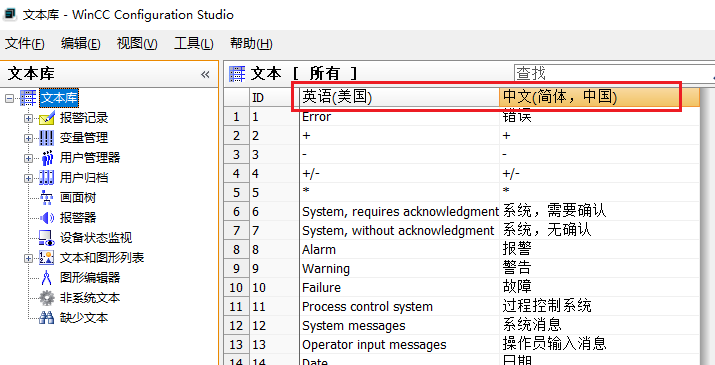Open the 编辑(E) menu
Image resolution: width=715 pixels, height=365 pixels.
coord(80,44)
